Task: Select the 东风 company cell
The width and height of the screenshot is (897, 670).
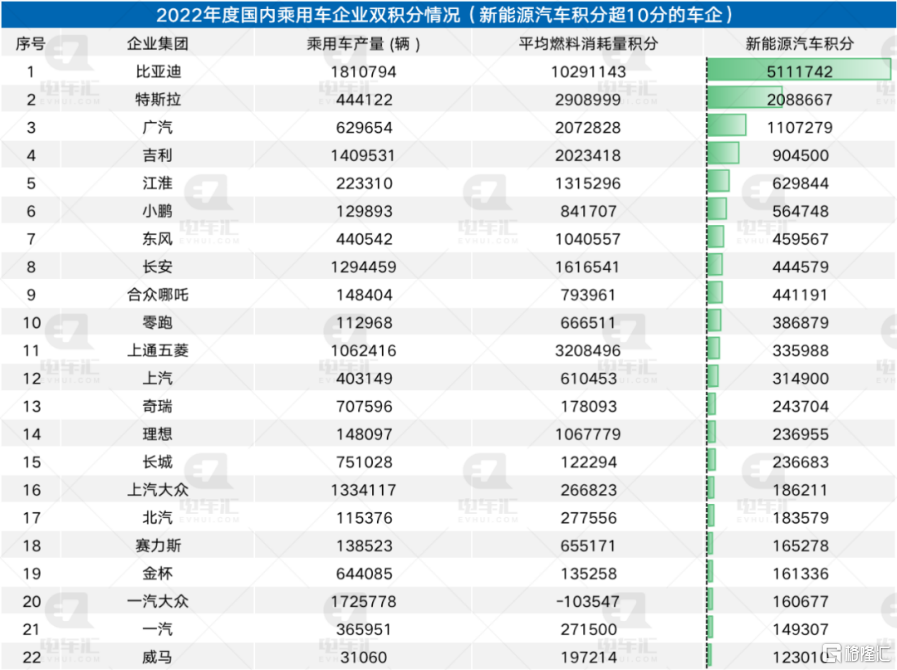Action: (158, 239)
